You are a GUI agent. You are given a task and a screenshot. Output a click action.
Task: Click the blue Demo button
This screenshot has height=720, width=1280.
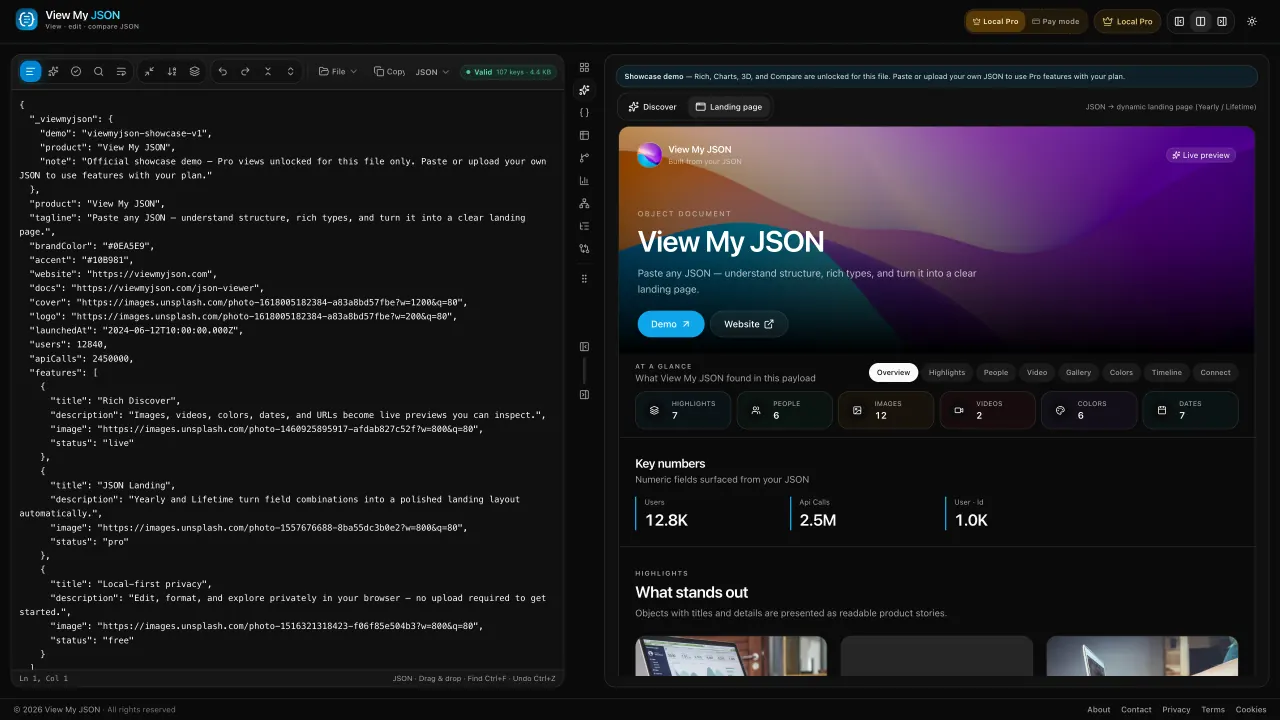671,324
